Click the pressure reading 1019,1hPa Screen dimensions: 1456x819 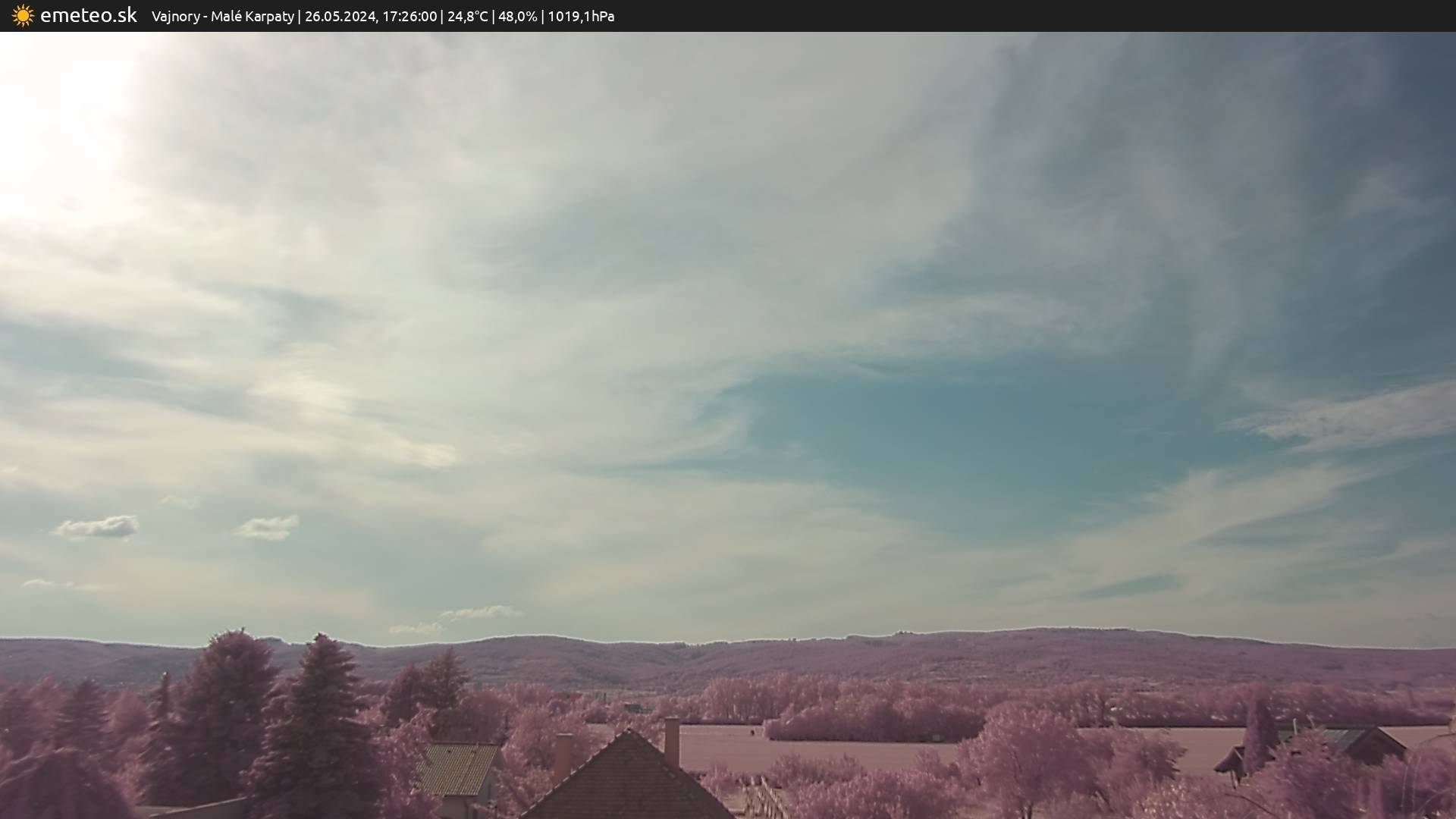(580, 17)
